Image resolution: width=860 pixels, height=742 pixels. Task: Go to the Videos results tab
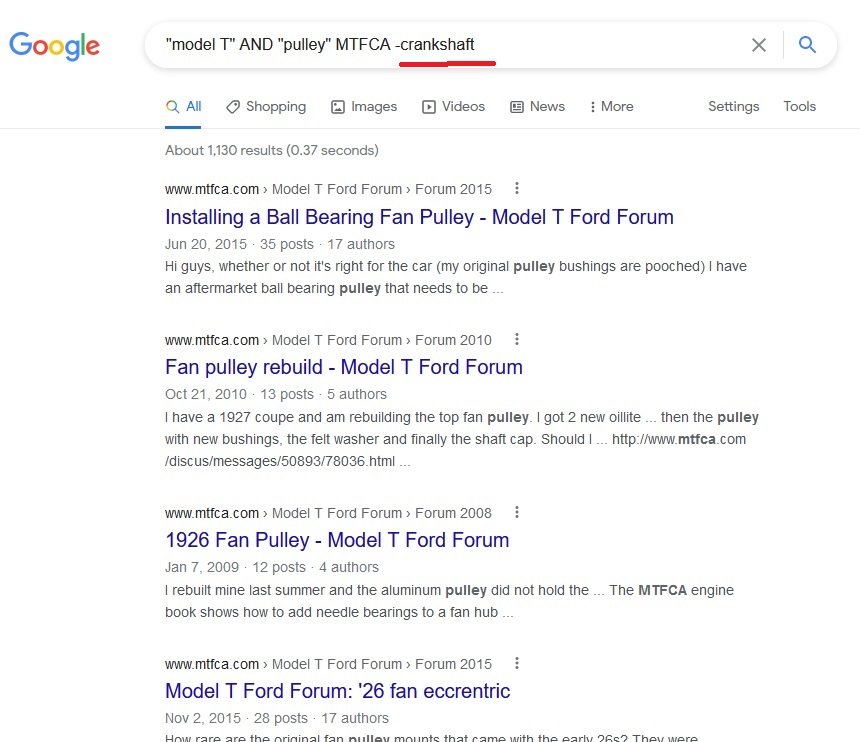tap(453, 107)
